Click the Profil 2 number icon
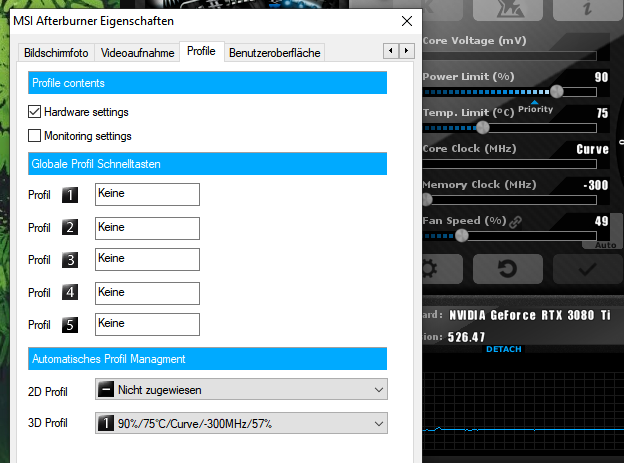624x463 pixels. coord(70,227)
